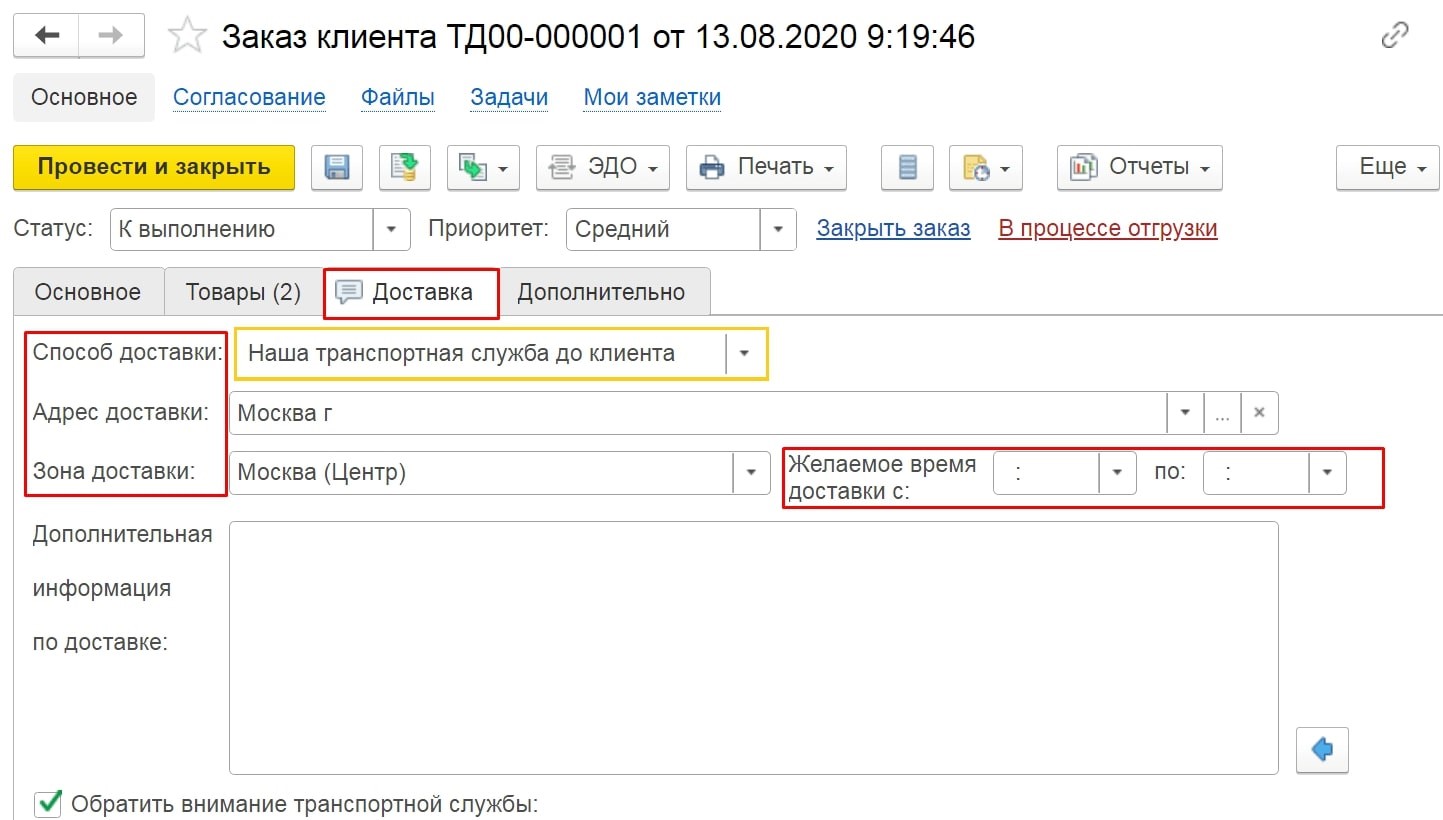The width and height of the screenshot is (1443, 820).
Task: Uncheck 'Обратить внимание транспортной службы' checkbox
Action: [x=47, y=803]
